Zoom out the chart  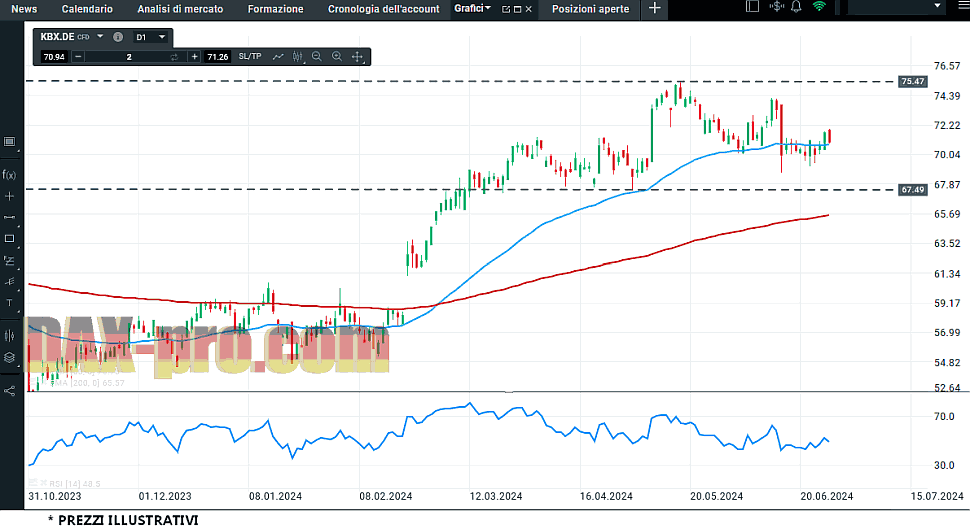click(x=317, y=56)
